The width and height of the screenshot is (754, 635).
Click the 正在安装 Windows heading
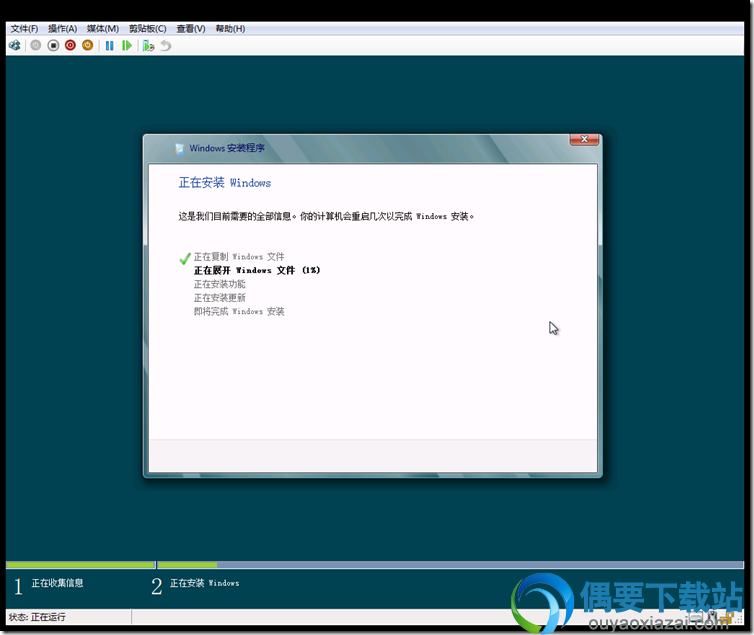click(x=225, y=183)
